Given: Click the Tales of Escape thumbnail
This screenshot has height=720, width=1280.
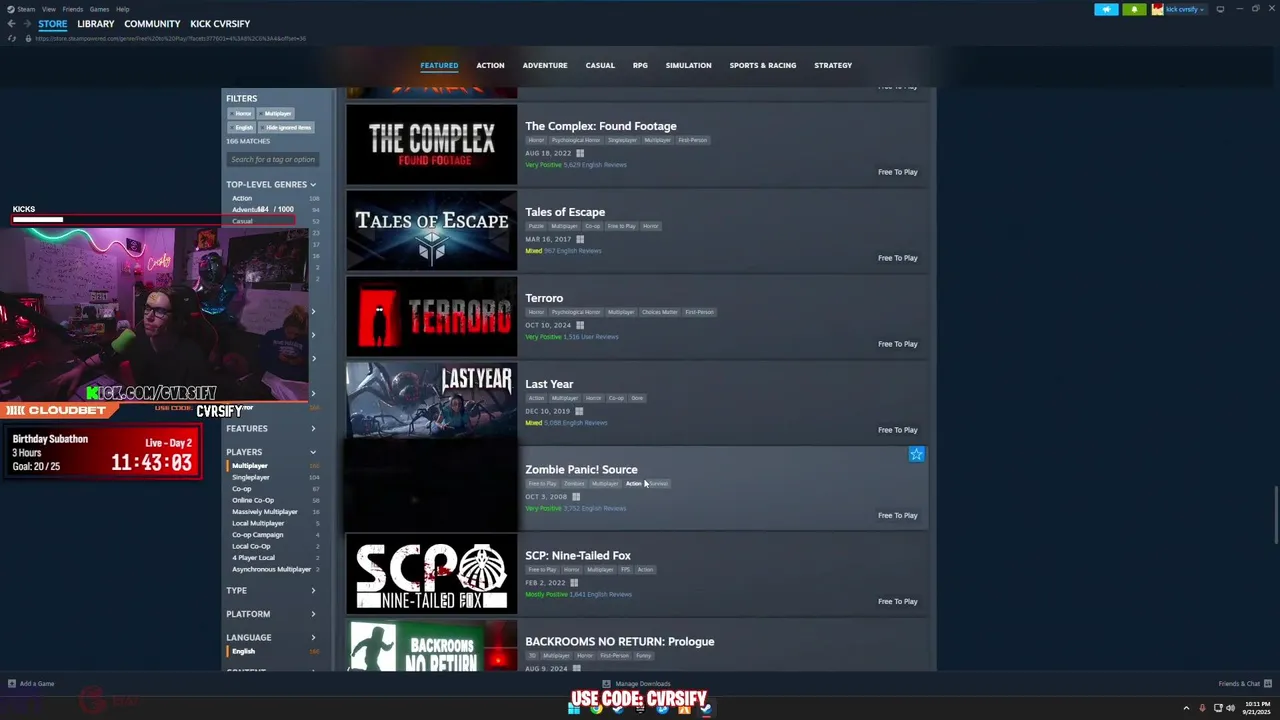Looking at the screenshot, I should (432, 231).
